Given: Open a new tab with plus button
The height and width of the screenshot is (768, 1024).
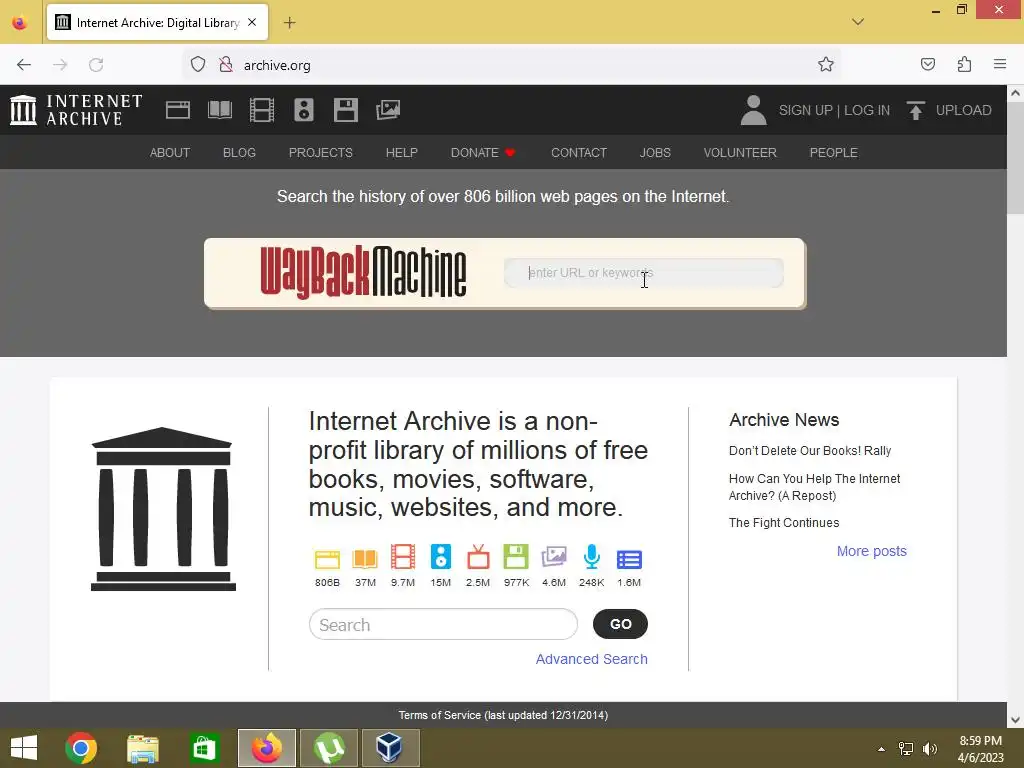Looking at the screenshot, I should tap(289, 23).
